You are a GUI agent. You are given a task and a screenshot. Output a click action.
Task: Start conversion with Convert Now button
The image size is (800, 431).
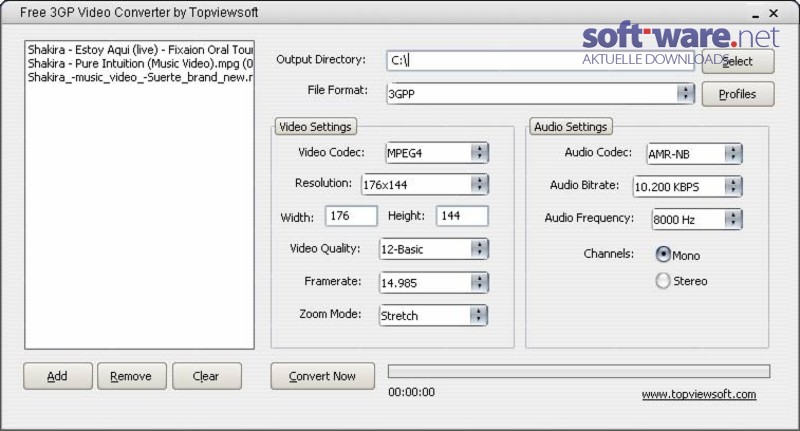point(322,376)
